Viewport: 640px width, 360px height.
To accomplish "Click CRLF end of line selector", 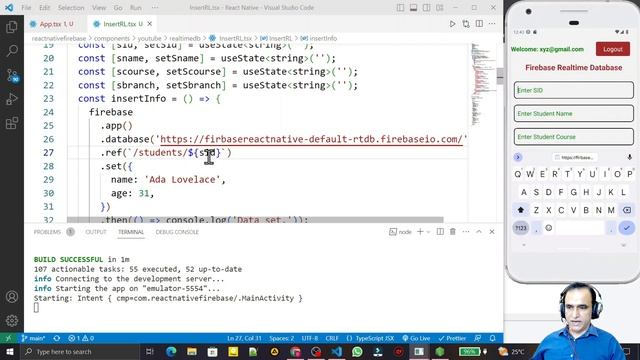I will pos(332,338).
